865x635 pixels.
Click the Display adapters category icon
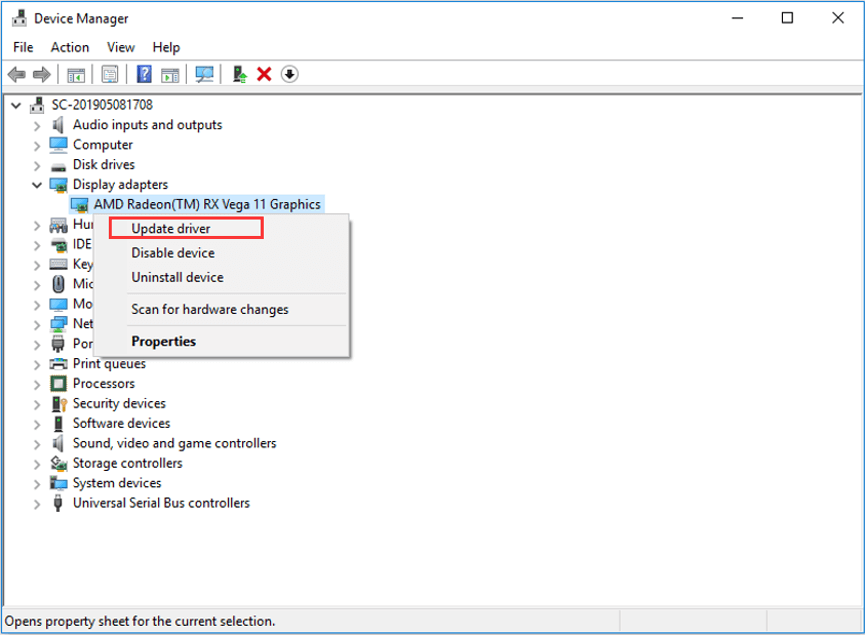(x=58, y=185)
